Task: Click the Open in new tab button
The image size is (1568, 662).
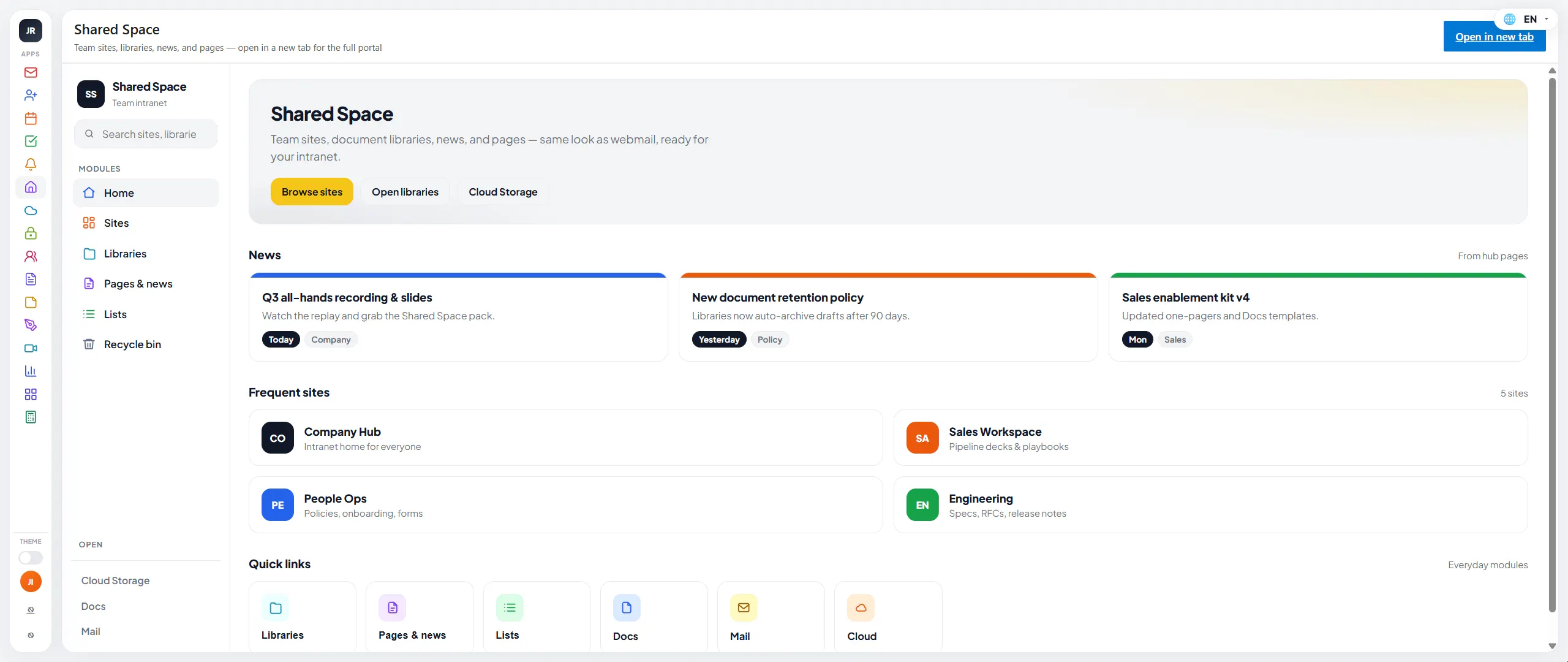Action: [1494, 37]
